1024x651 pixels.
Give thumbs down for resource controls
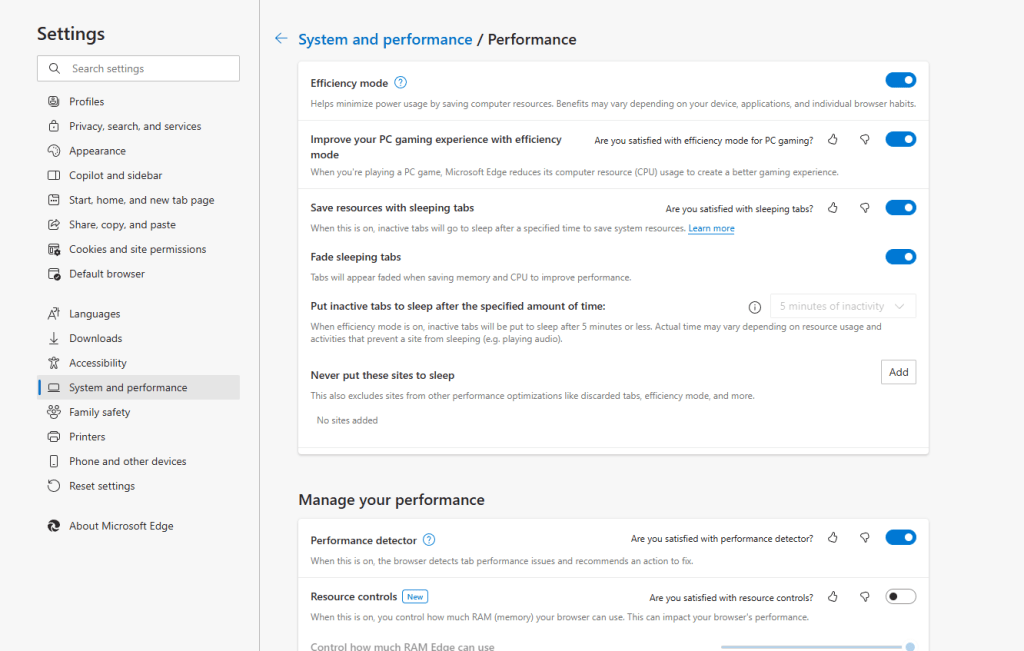865,597
